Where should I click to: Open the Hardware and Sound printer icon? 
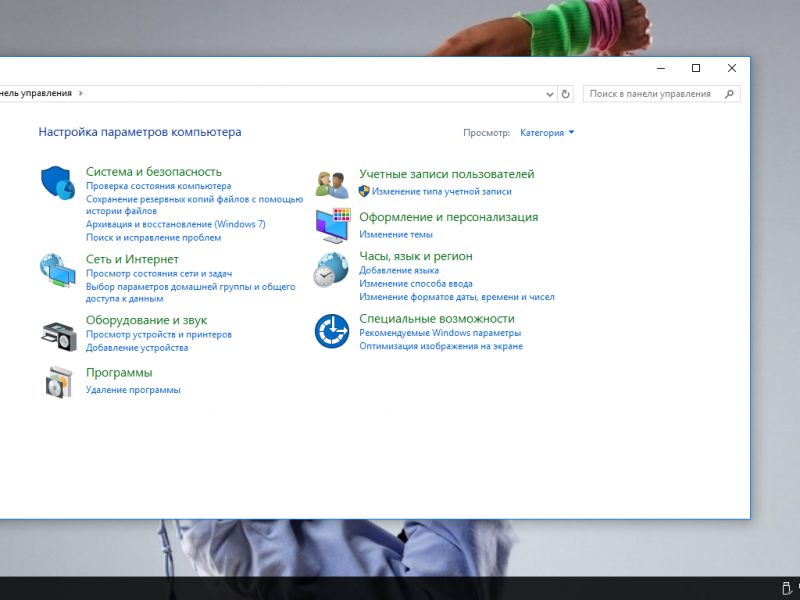pos(58,335)
